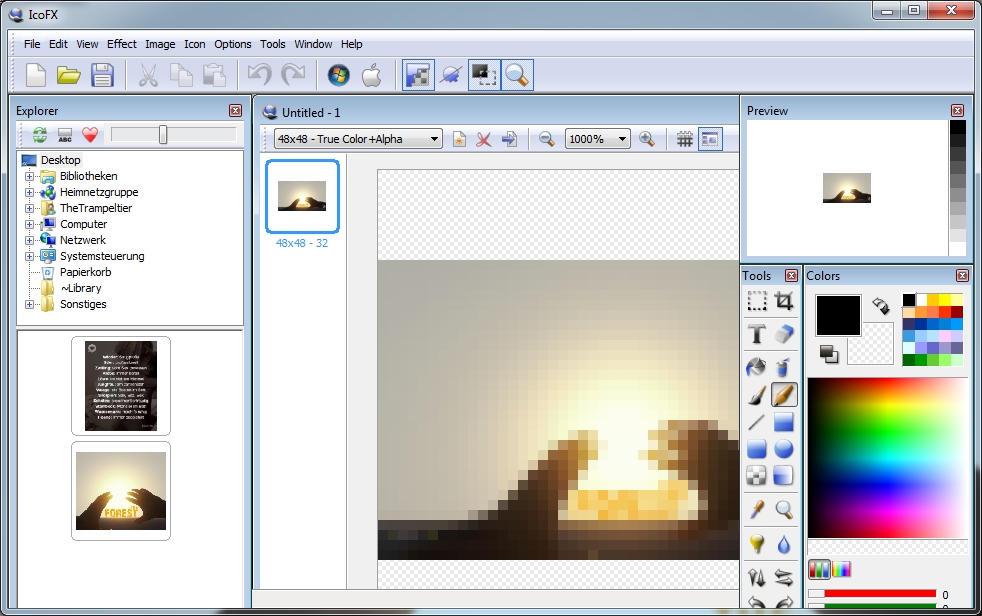Delete the image format with red X
Screen dimensions: 982x616
point(484,140)
